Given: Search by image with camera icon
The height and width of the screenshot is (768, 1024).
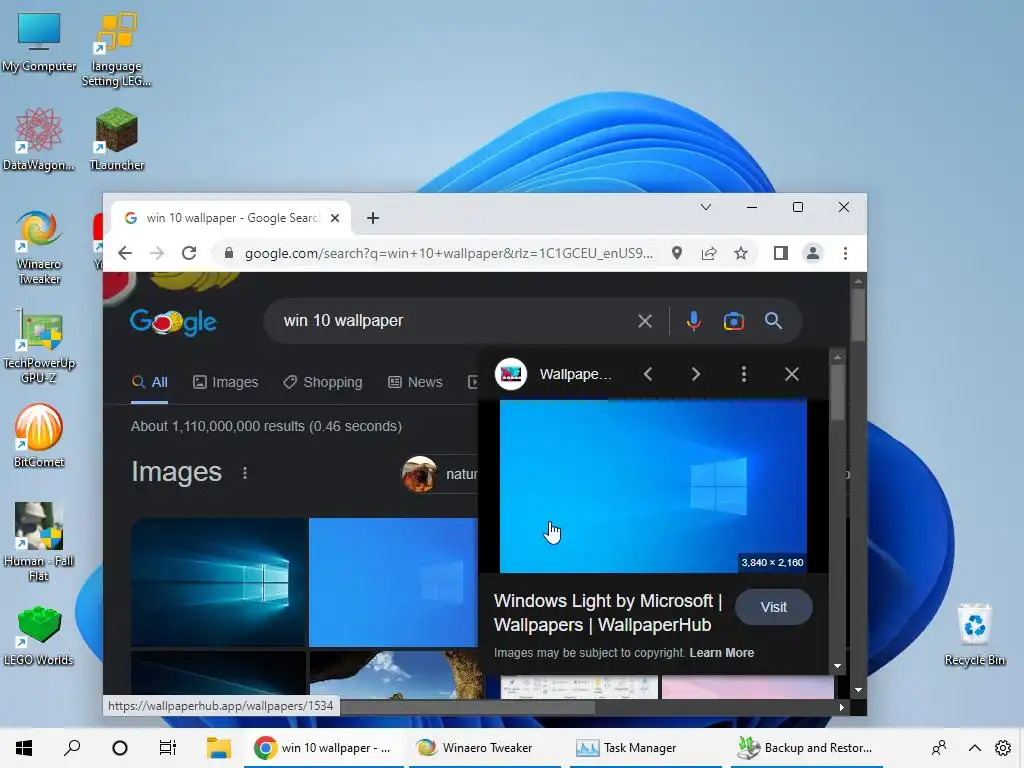Looking at the screenshot, I should [733, 321].
